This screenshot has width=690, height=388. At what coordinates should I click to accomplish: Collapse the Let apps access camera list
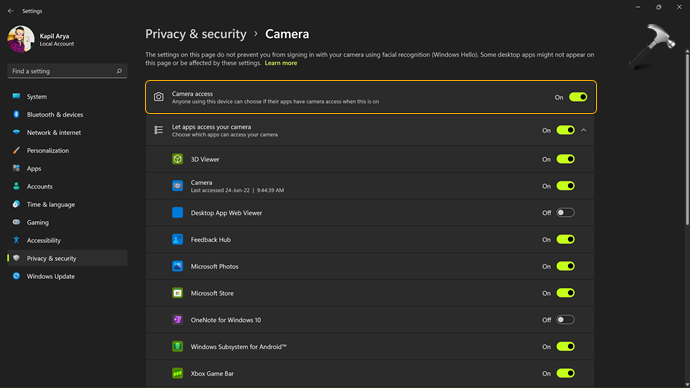(x=584, y=130)
